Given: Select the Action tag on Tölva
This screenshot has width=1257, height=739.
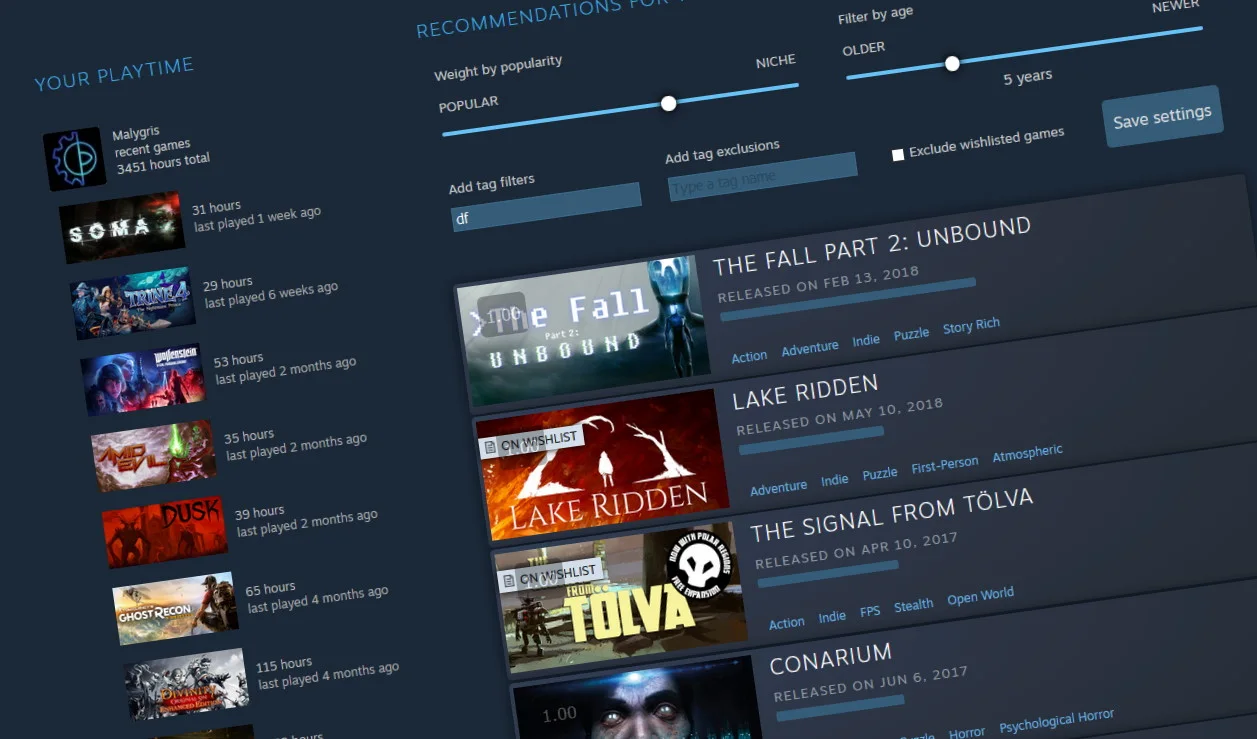Looking at the screenshot, I should [x=786, y=622].
